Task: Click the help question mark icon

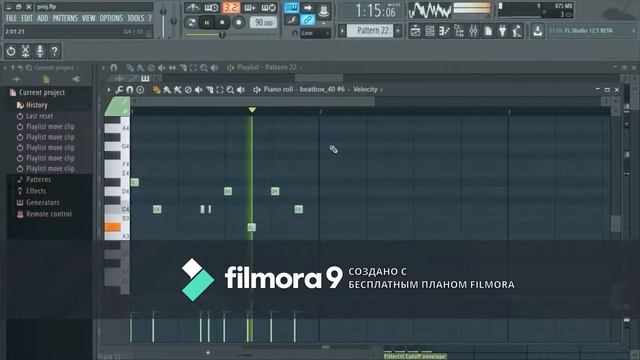Action: pyautogui.click(x=54, y=51)
